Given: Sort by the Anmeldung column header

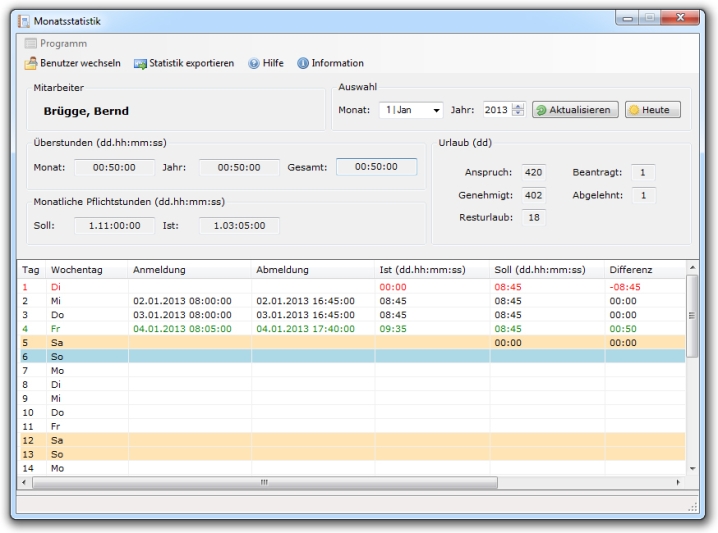Looking at the screenshot, I should click(x=189, y=270).
